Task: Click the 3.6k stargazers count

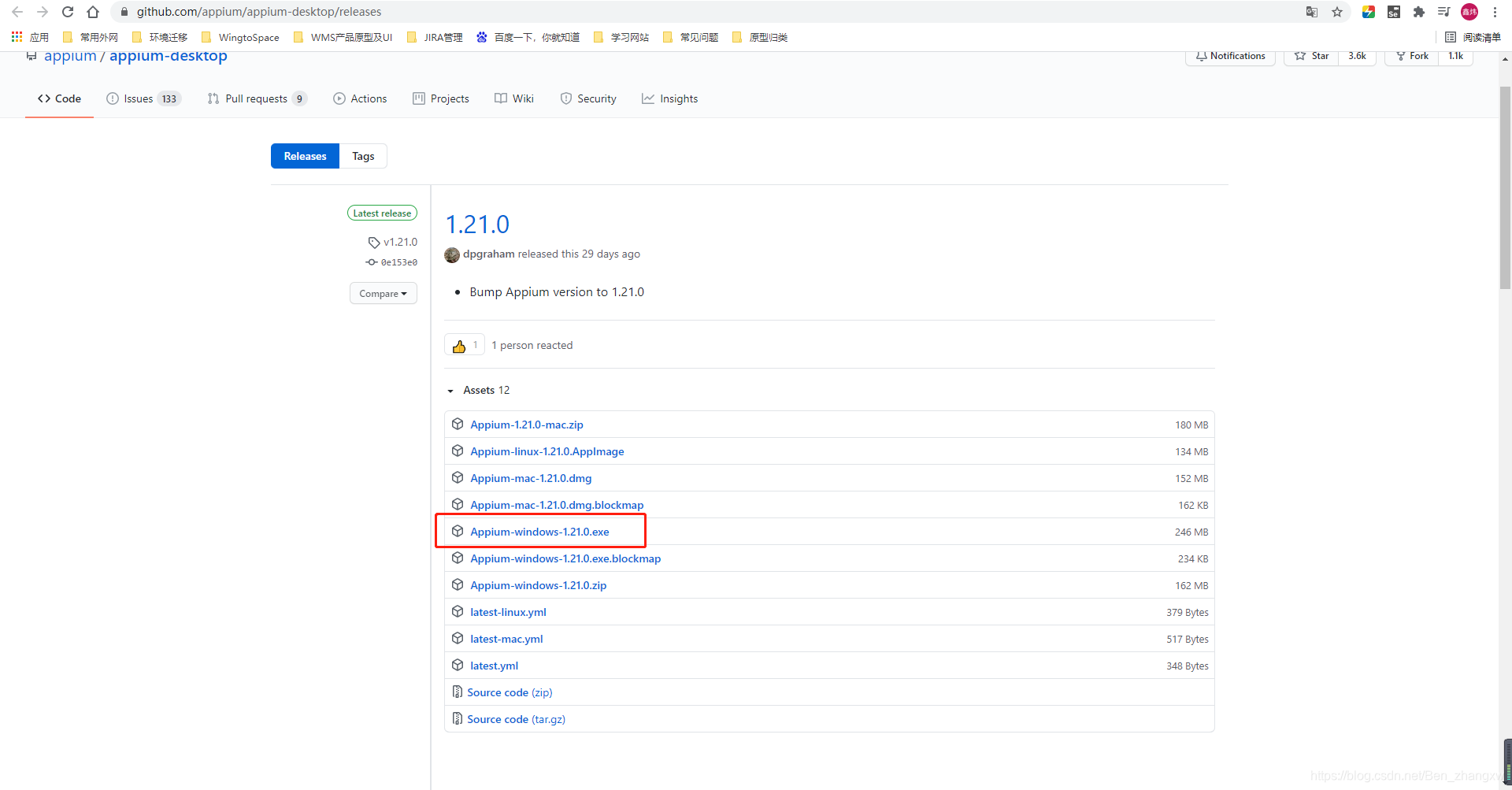Action: (1357, 56)
